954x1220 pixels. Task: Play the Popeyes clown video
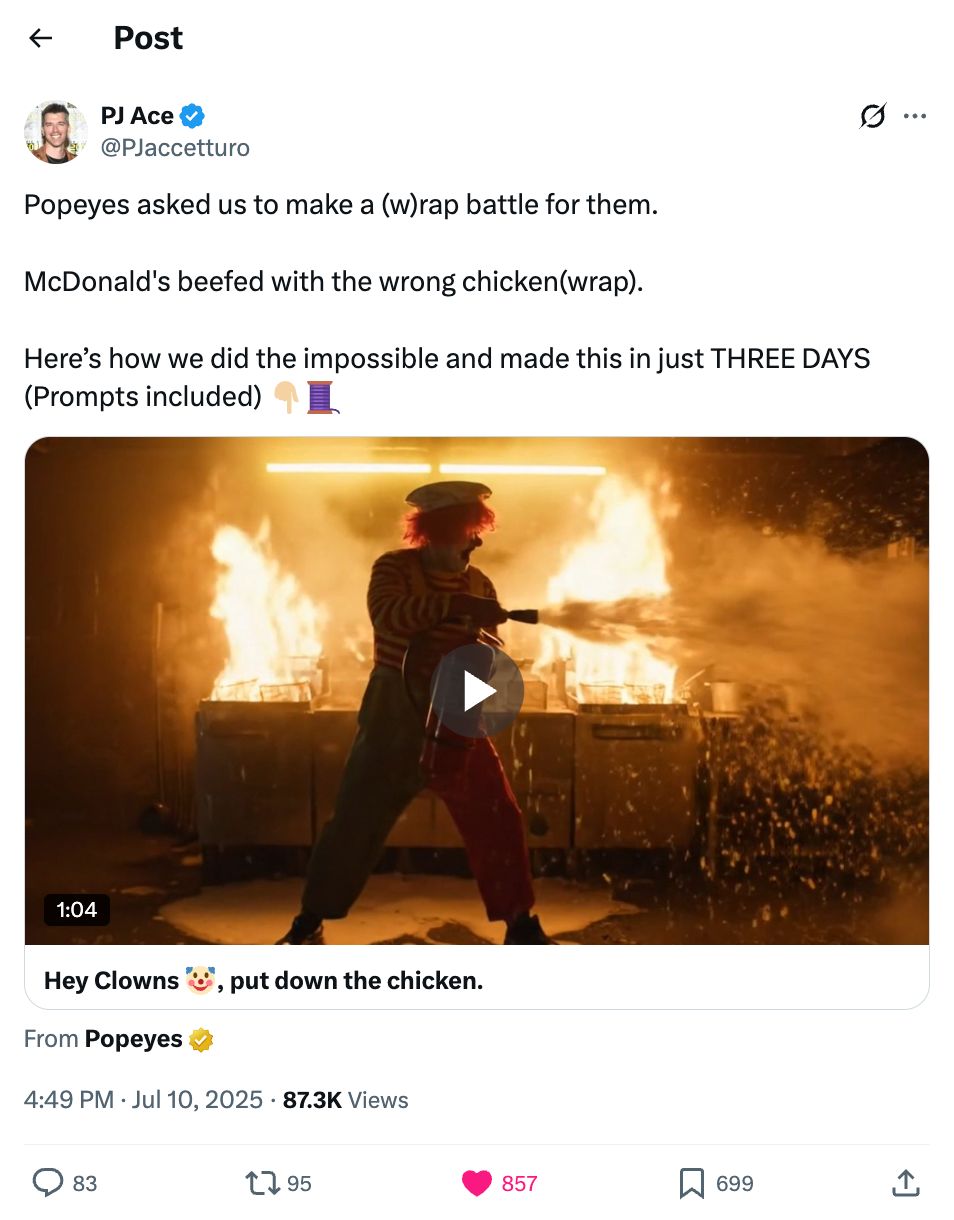(478, 690)
